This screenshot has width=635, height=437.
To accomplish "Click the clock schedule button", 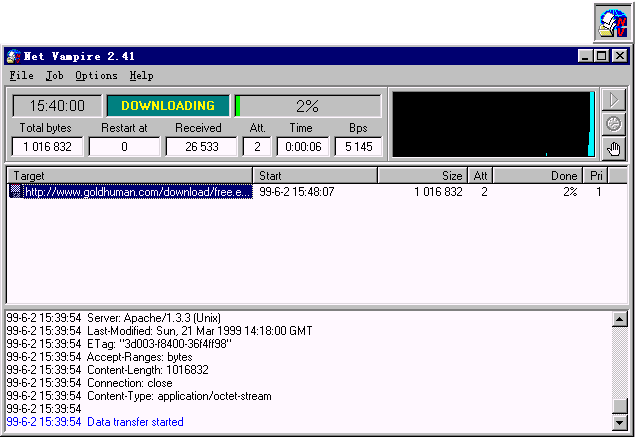I will (x=614, y=124).
